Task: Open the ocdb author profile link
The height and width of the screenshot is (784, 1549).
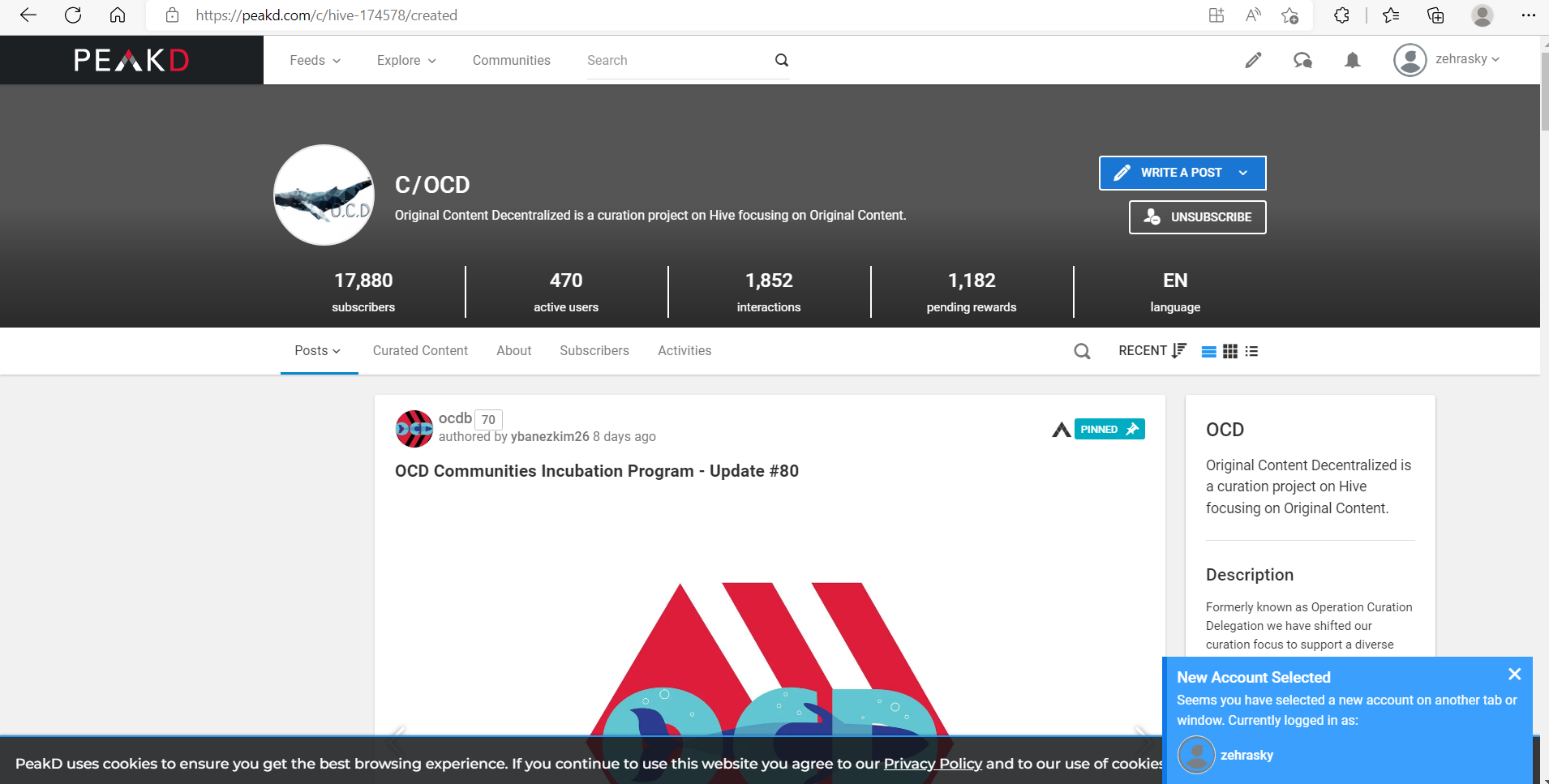Action: coord(455,418)
